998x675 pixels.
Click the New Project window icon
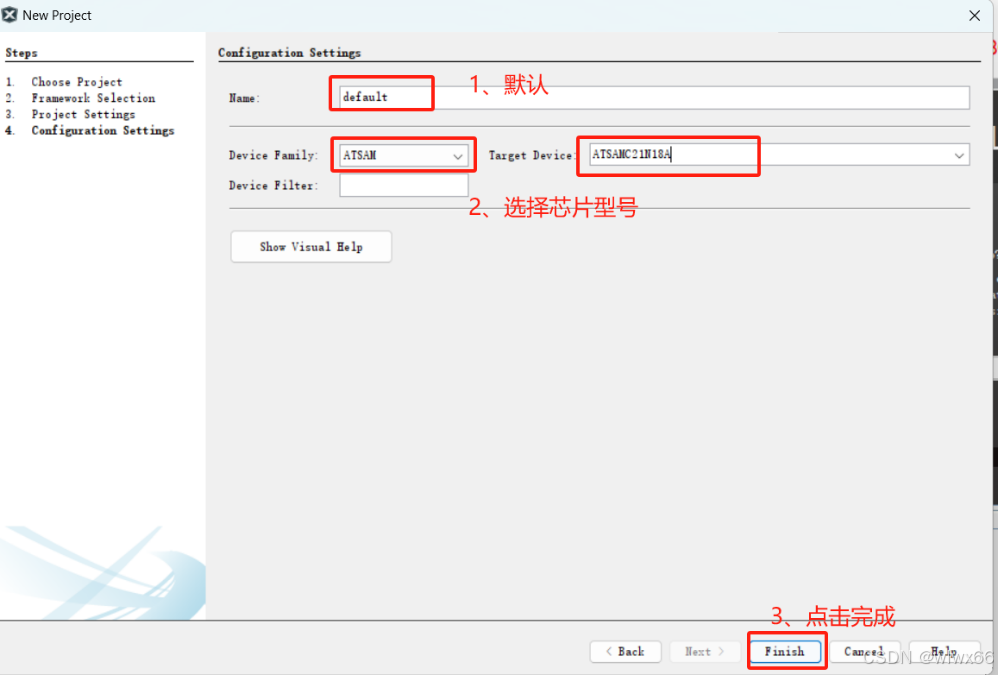pyautogui.click(x=12, y=14)
